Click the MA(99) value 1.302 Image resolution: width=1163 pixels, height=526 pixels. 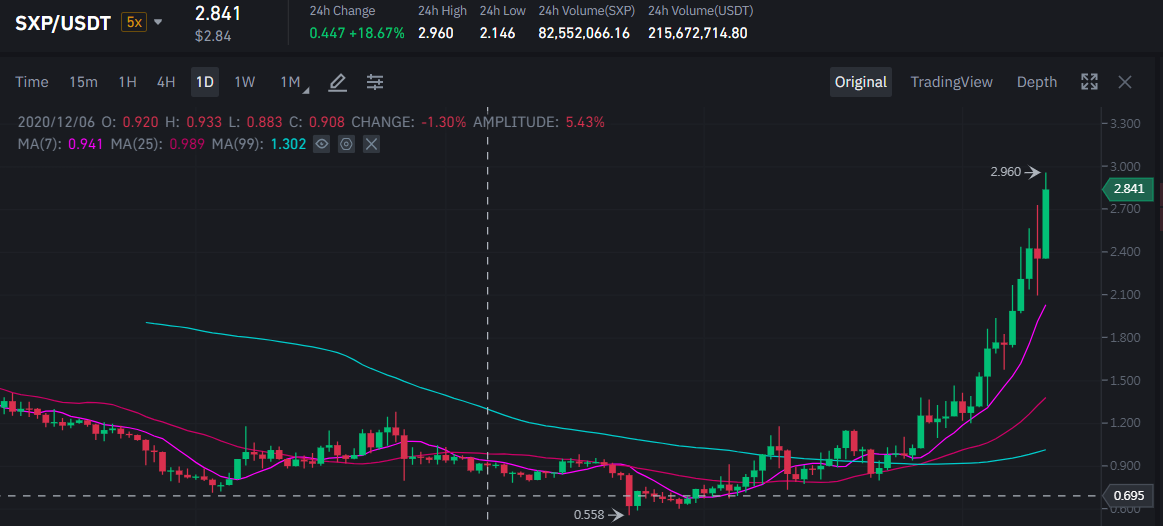[x=289, y=144]
